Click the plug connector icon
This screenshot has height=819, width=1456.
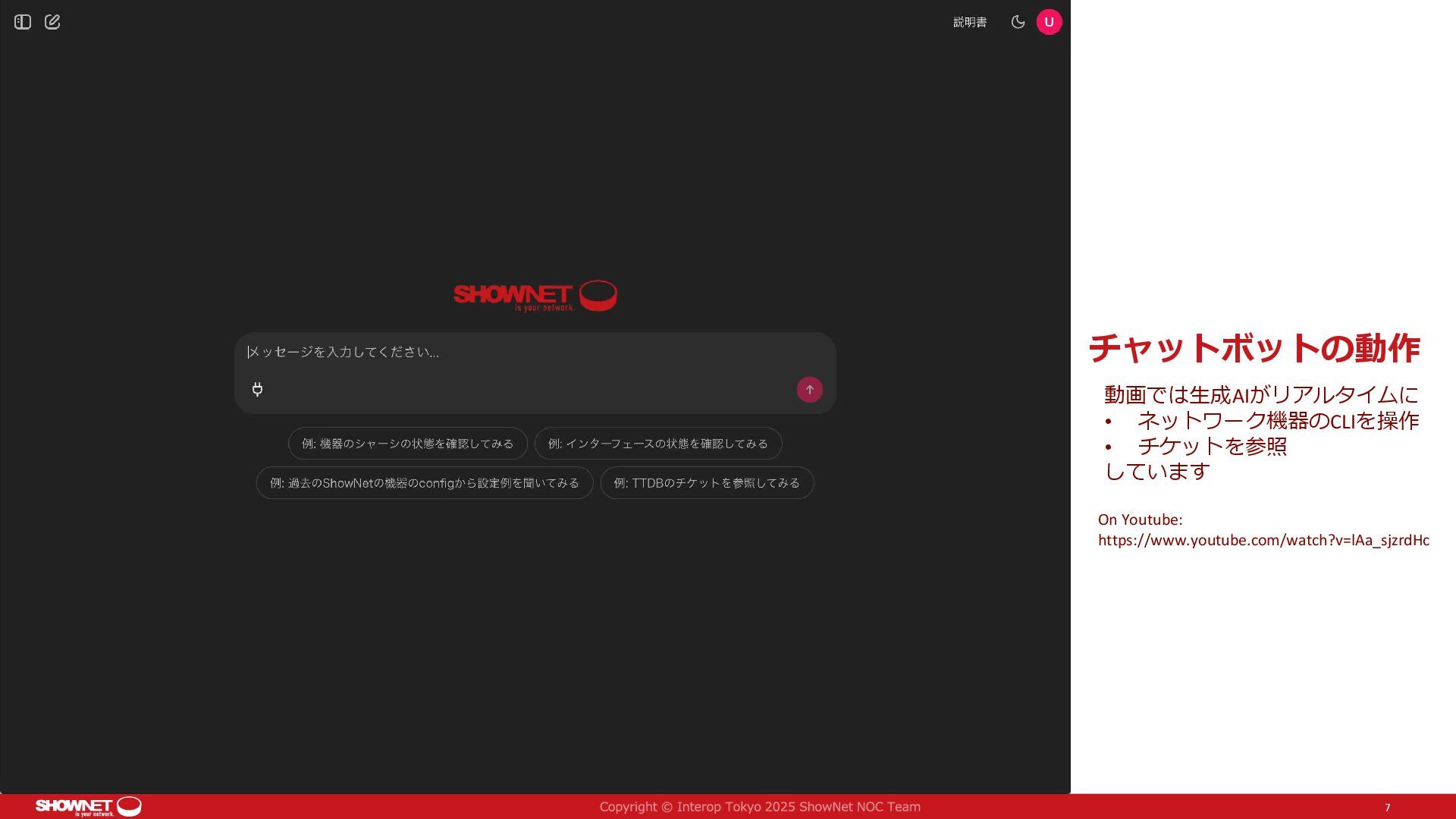258,390
